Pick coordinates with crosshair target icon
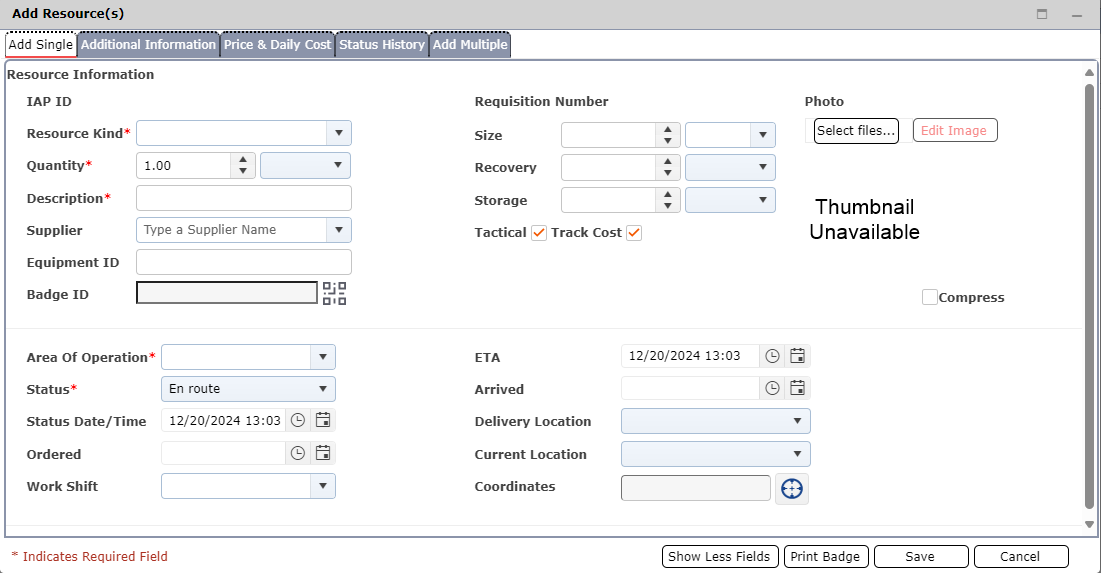This screenshot has height=573, width=1101. (x=792, y=489)
